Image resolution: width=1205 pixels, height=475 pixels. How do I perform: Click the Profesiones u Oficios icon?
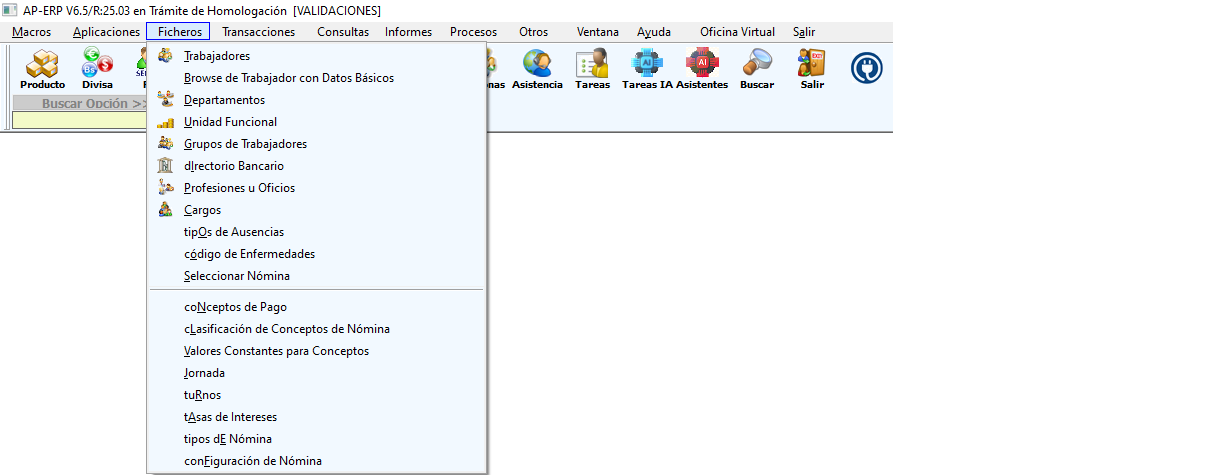[166, 187]
